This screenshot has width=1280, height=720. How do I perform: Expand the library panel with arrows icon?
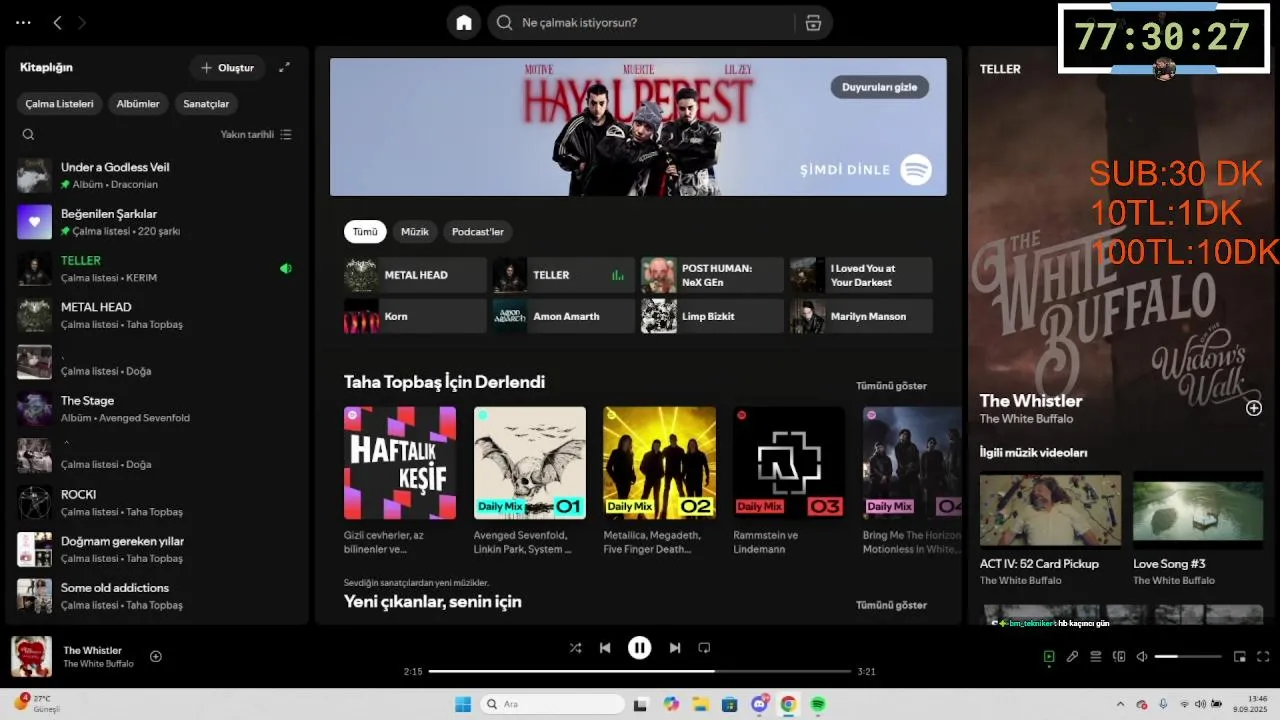click(x=284, y=67)
